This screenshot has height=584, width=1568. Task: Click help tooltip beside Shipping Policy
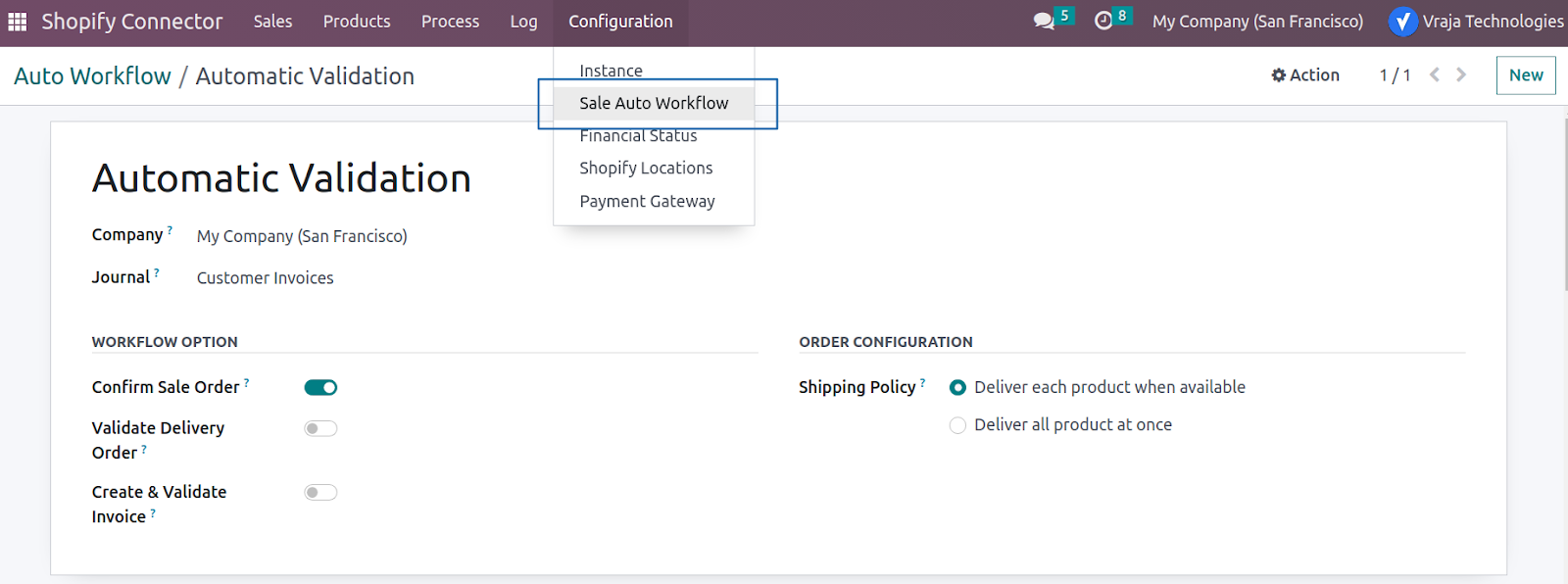(x=922, y=382)
